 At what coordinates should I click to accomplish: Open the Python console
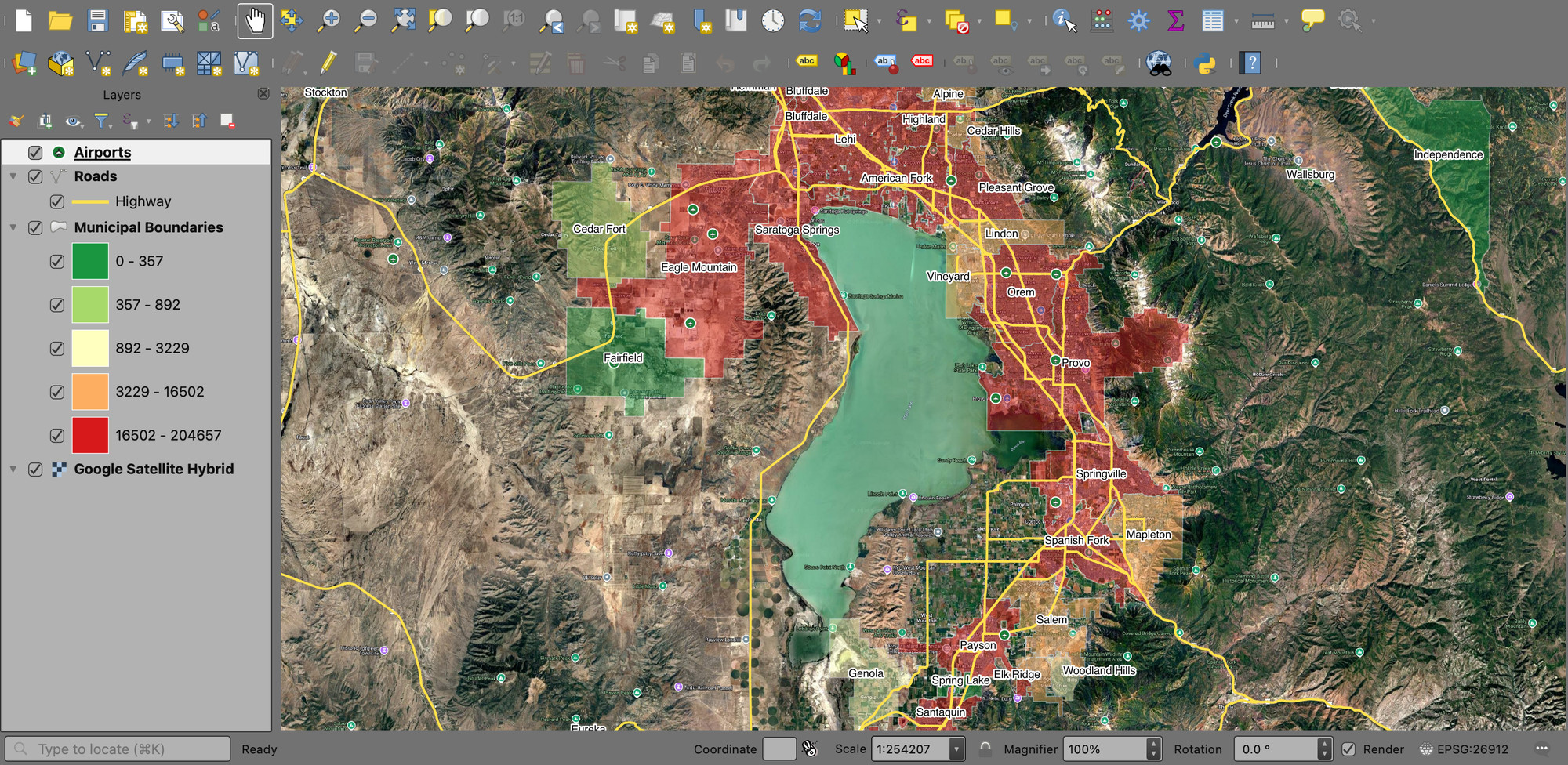coord(1205,63)
